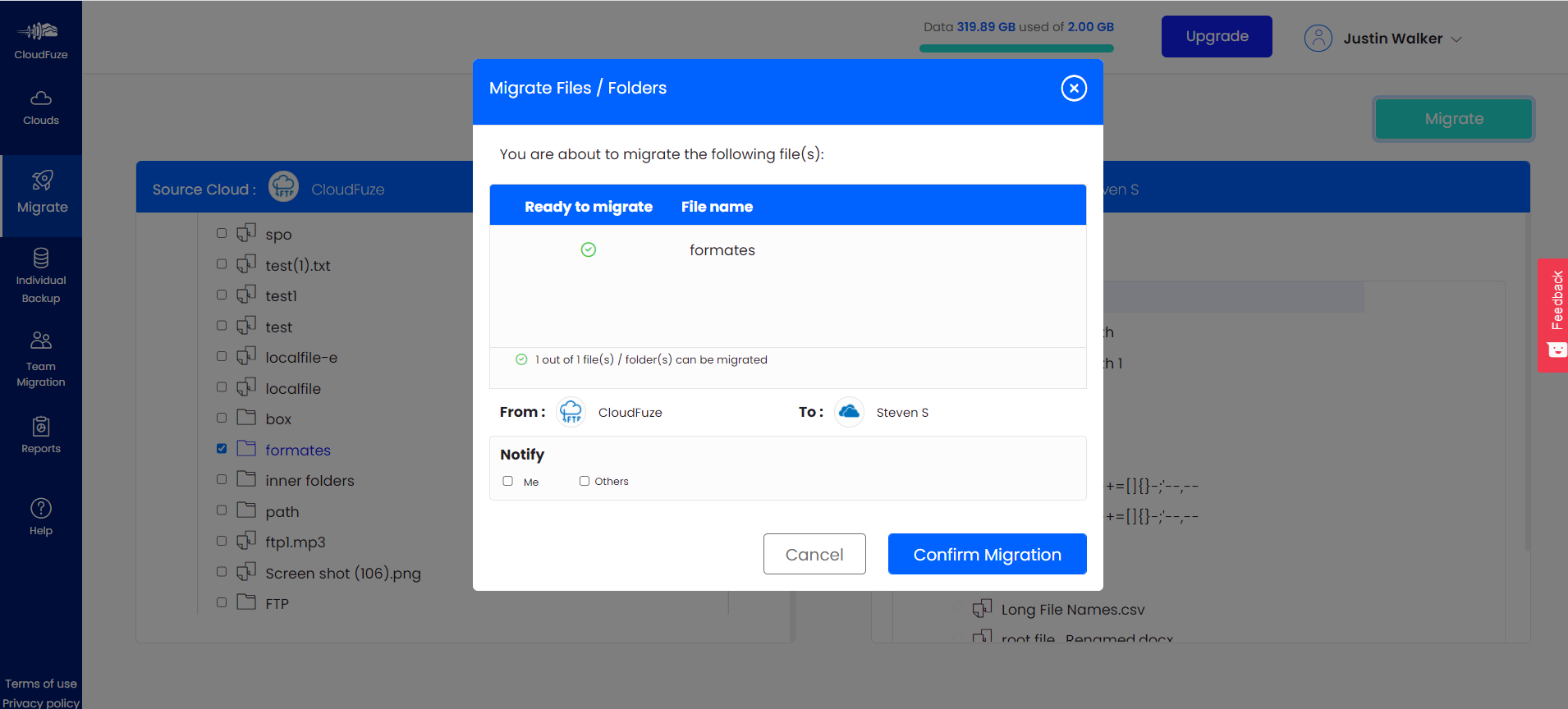This screenshot has width=1568, height=709.
Task: Check the test(1).txt checkbox
Action: coord(222,264)
